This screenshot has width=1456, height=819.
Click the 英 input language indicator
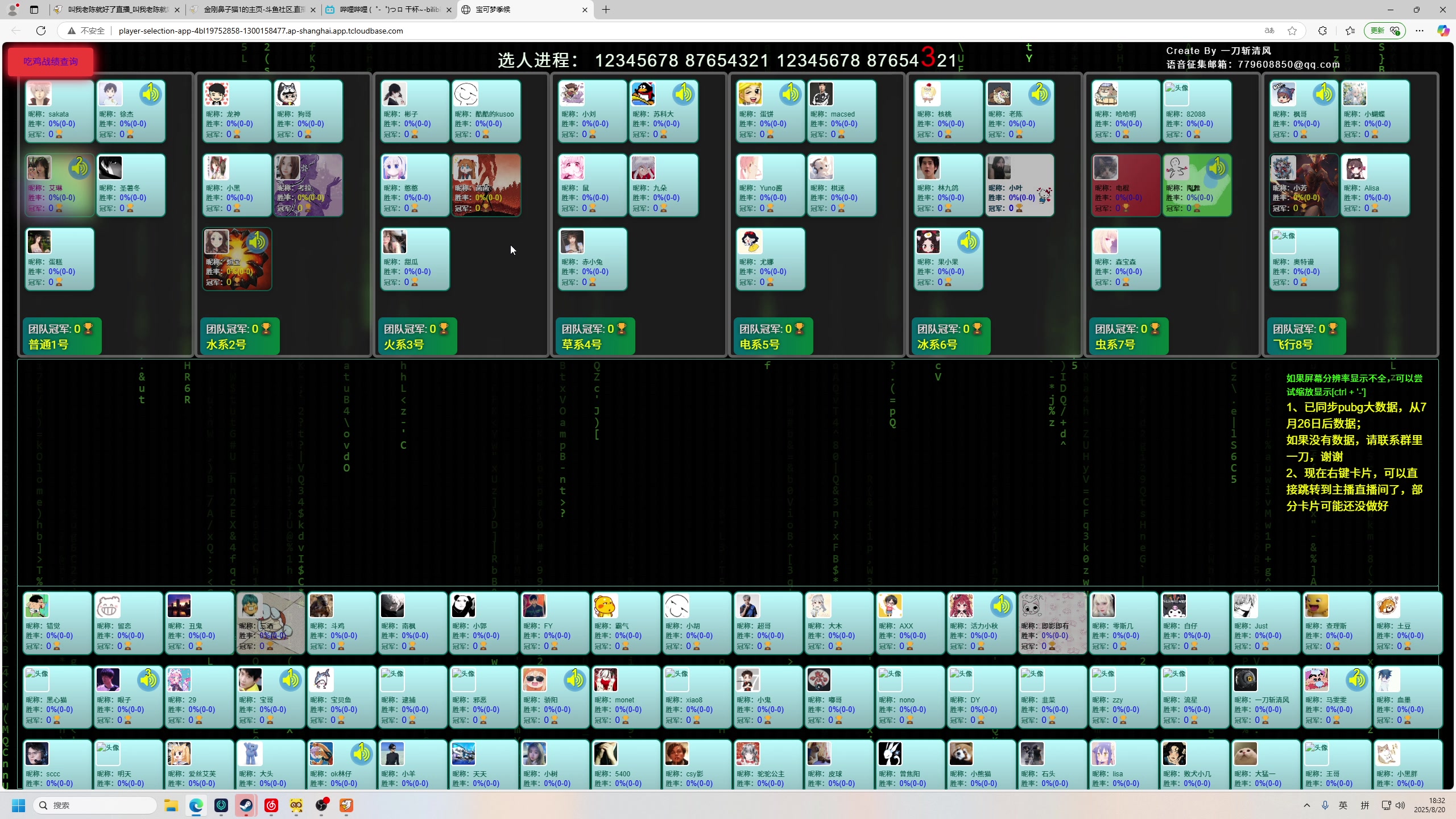tap(1343, 805)
